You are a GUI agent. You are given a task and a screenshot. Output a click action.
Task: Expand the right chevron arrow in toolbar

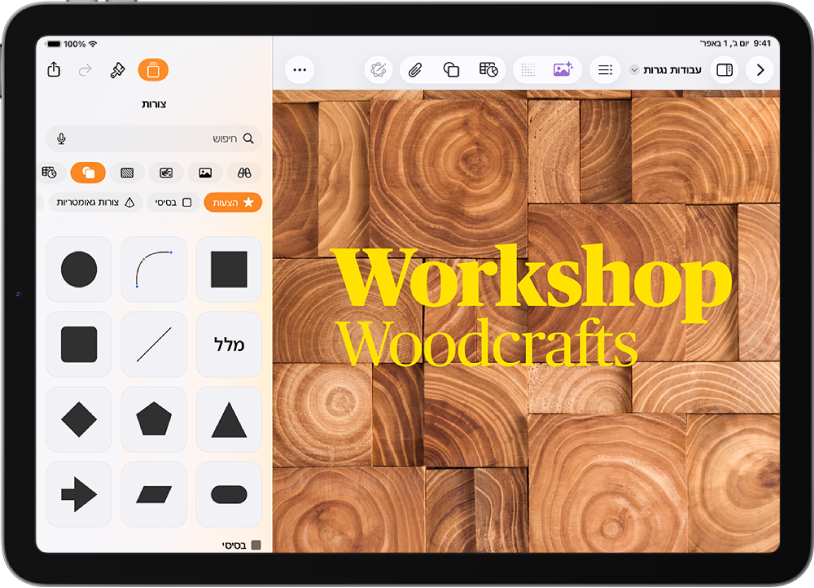click(760, 70)
